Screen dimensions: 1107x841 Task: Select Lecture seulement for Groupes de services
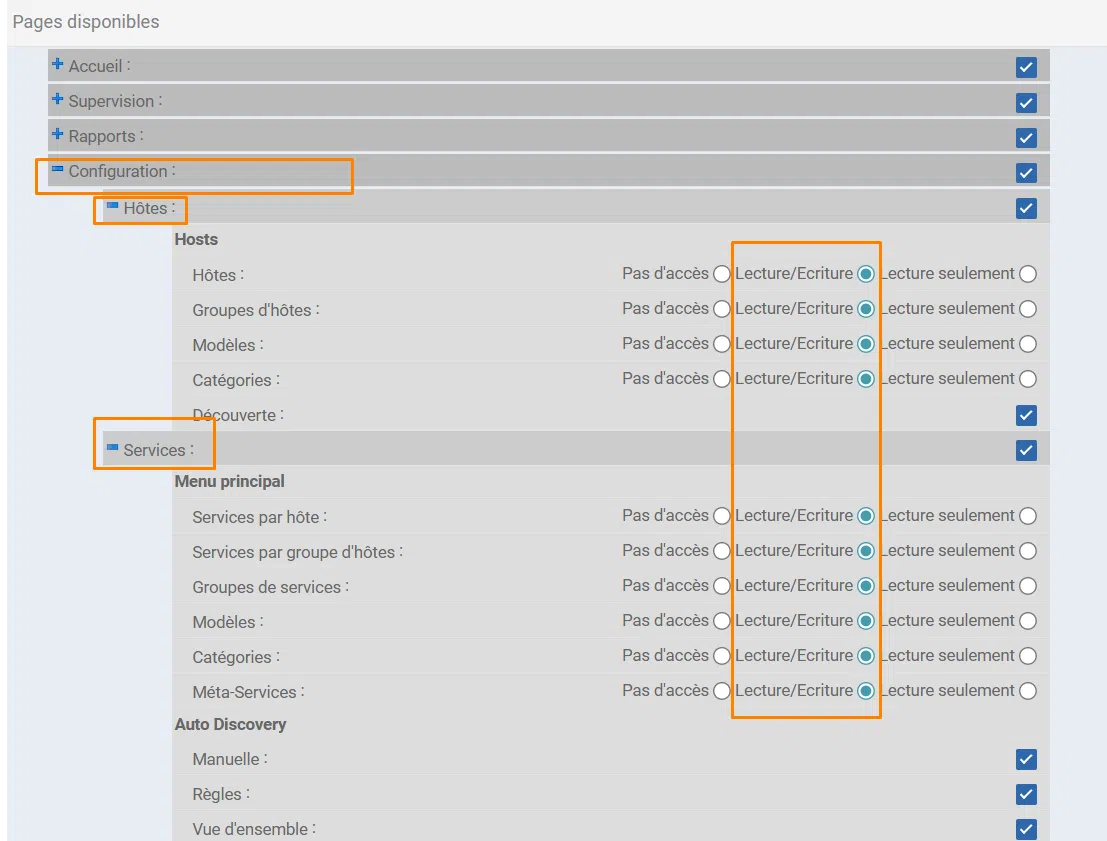click(x=1027, y=585)
